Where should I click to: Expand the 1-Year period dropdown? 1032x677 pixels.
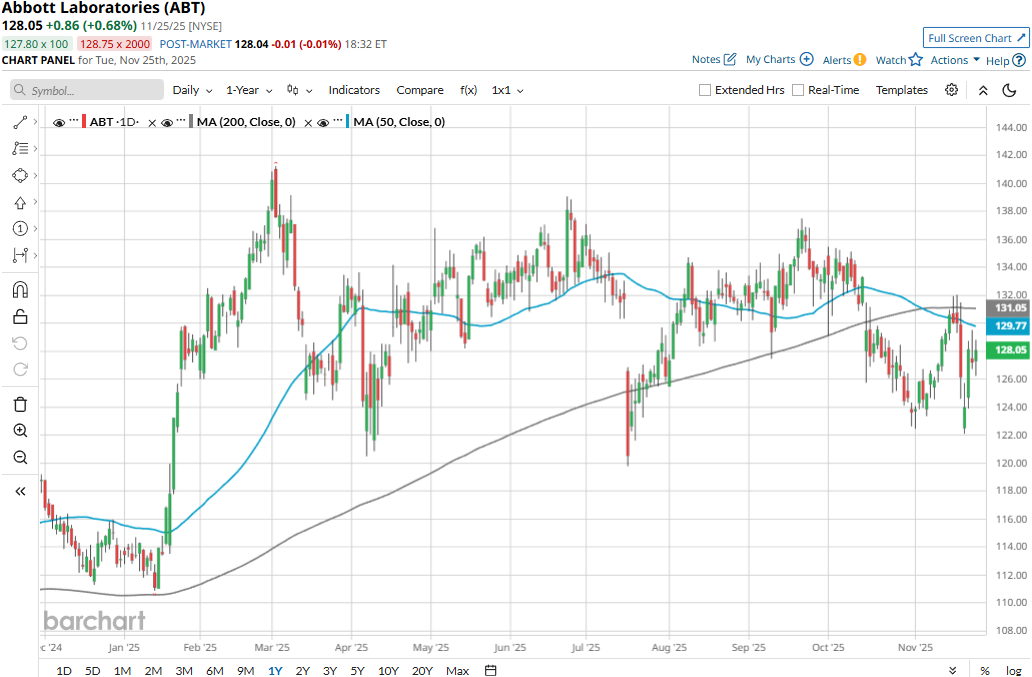point(249,90)
